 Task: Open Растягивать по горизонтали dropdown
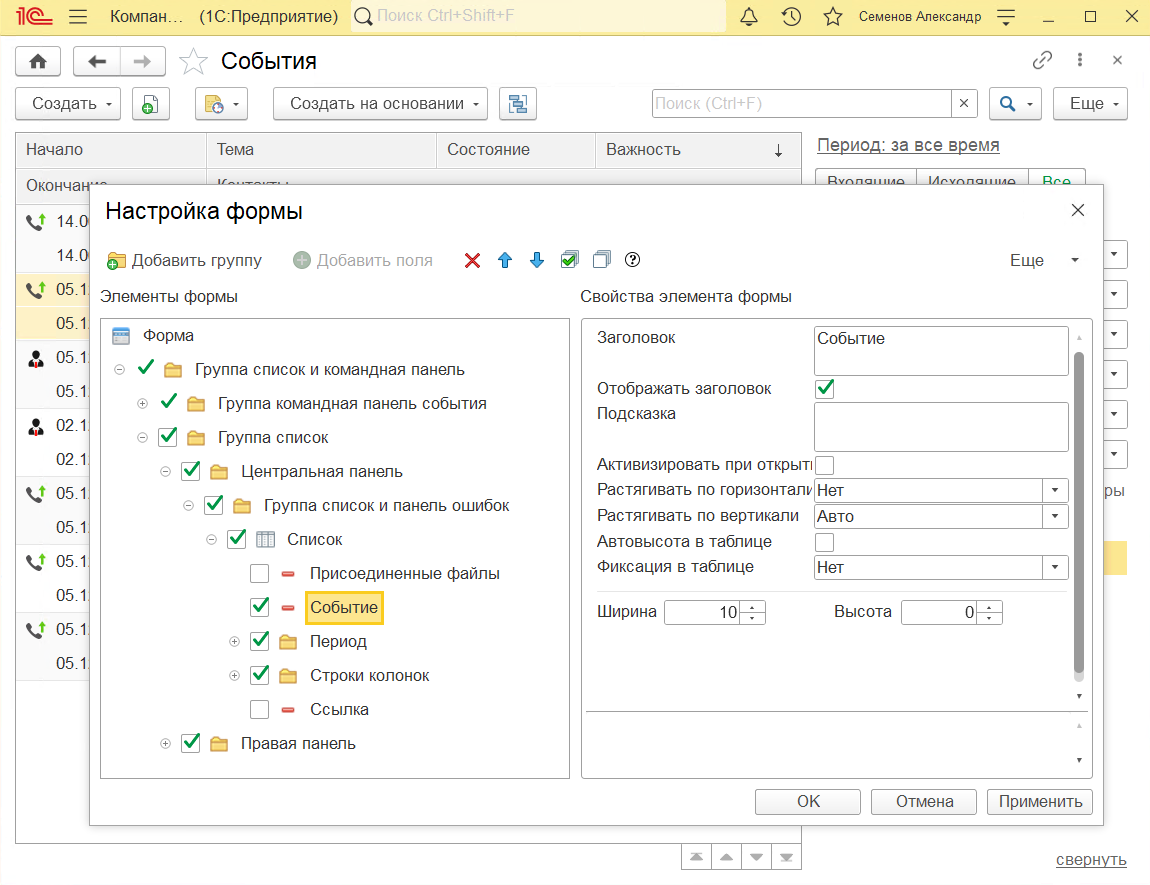coord(1055,491)
